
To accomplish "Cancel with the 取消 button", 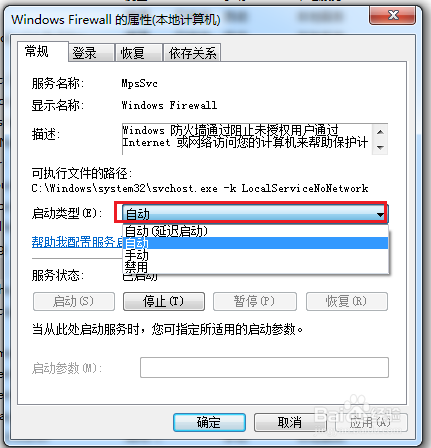I will [x=290, y=422].
